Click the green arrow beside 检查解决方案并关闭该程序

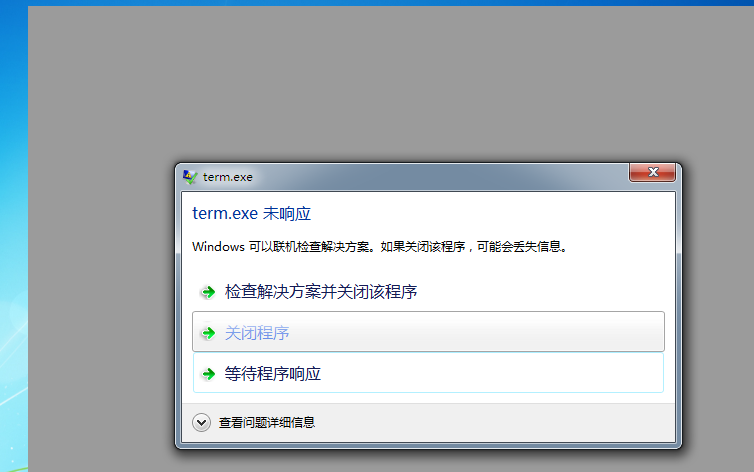coord(208,292)
